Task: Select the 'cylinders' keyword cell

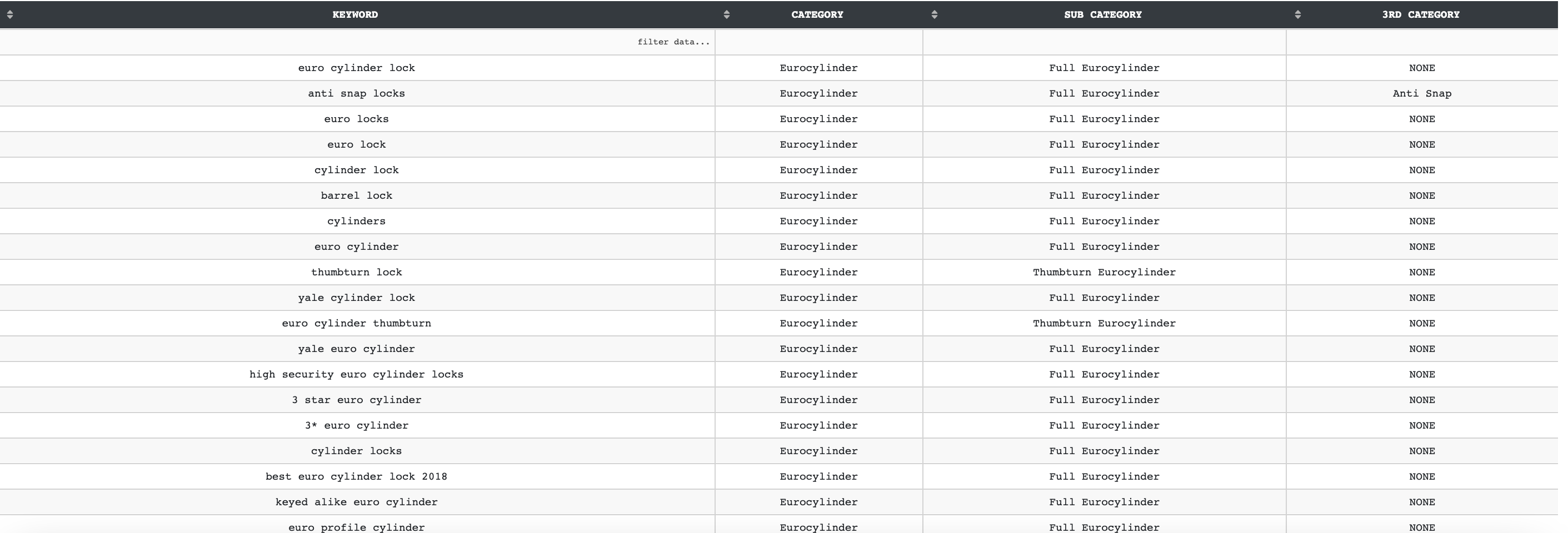Action: pyautogui.click(x=357, y=221)
